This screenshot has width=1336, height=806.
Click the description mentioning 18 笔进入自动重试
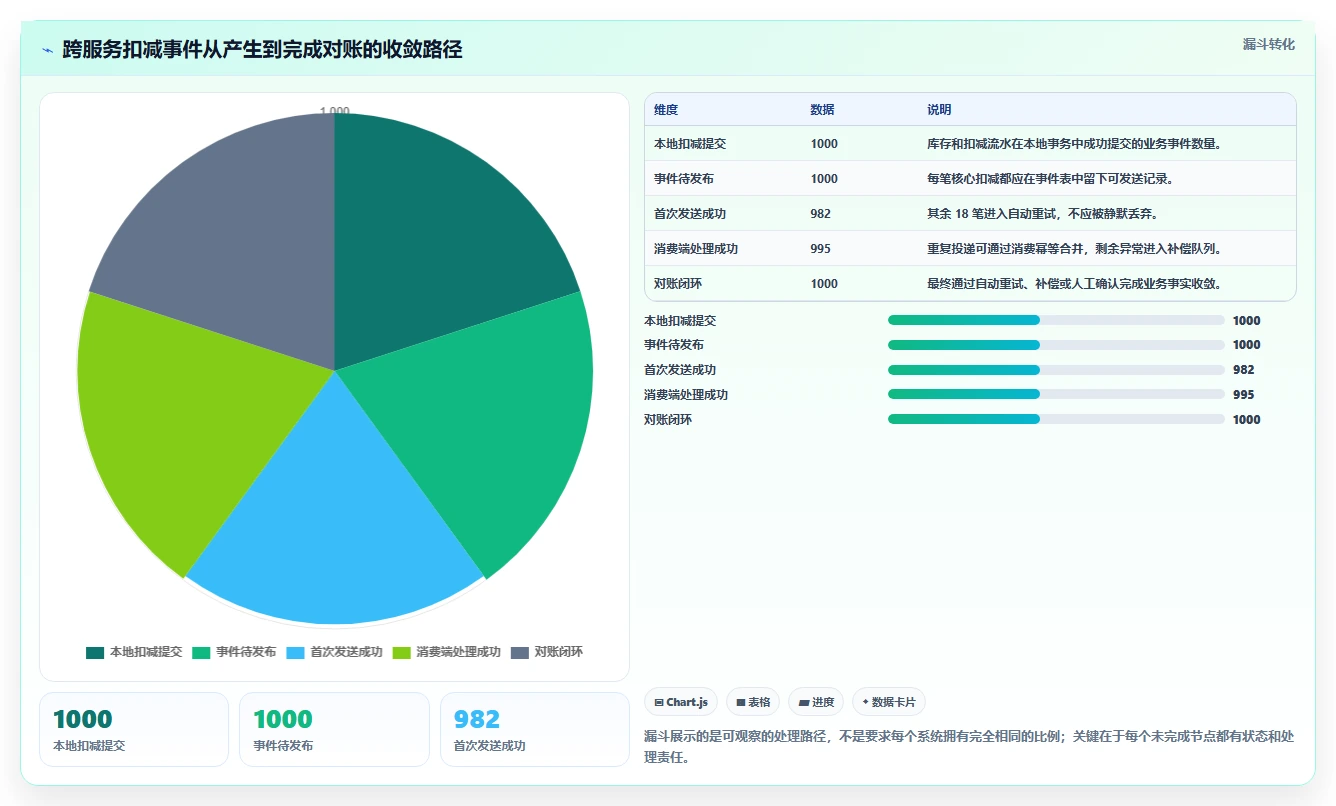(1044, 214)
